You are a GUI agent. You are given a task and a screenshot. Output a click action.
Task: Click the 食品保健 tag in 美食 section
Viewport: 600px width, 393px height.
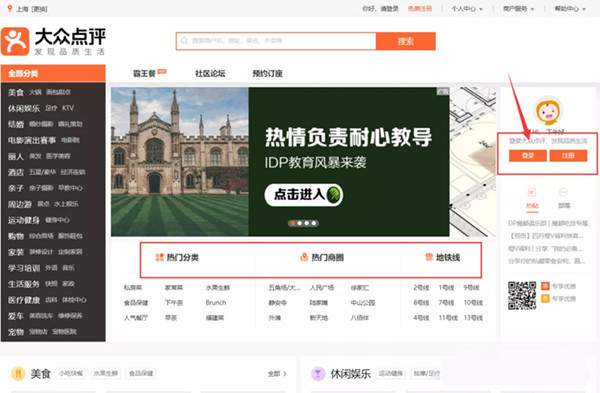click(x=141, y=373)
